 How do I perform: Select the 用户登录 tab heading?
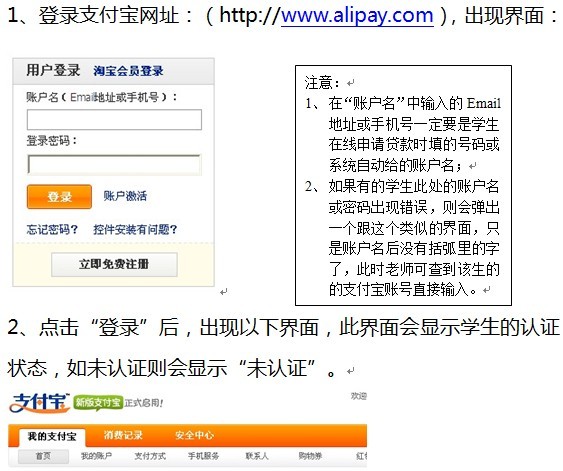(53, 70)
